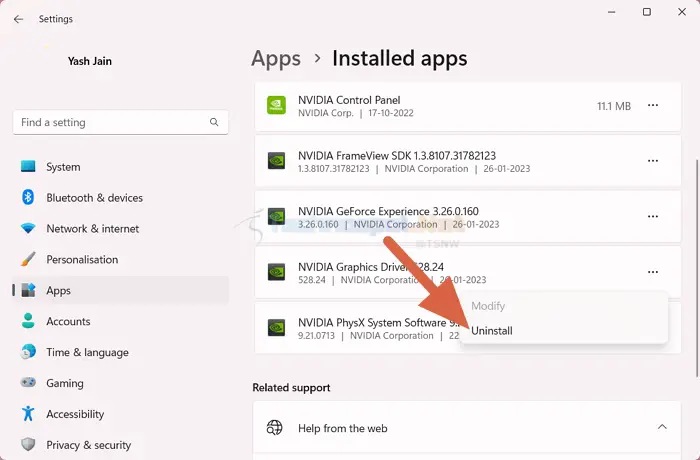This screenshot has width=700, height=460.
Task: Open more options for NVIDIA GeForce Experience
Action: click(x=653, y=217)
